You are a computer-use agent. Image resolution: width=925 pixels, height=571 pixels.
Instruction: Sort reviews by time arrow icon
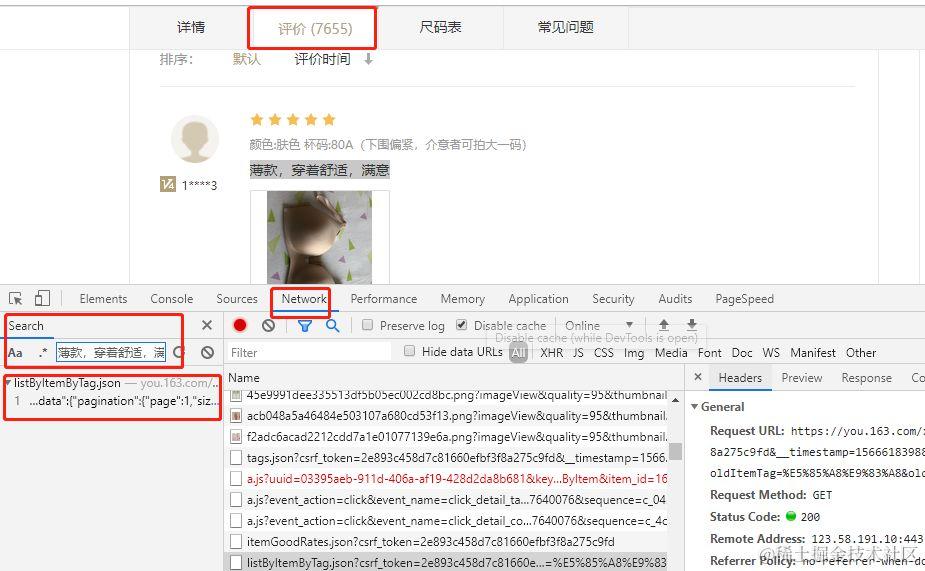pos(368,59)
